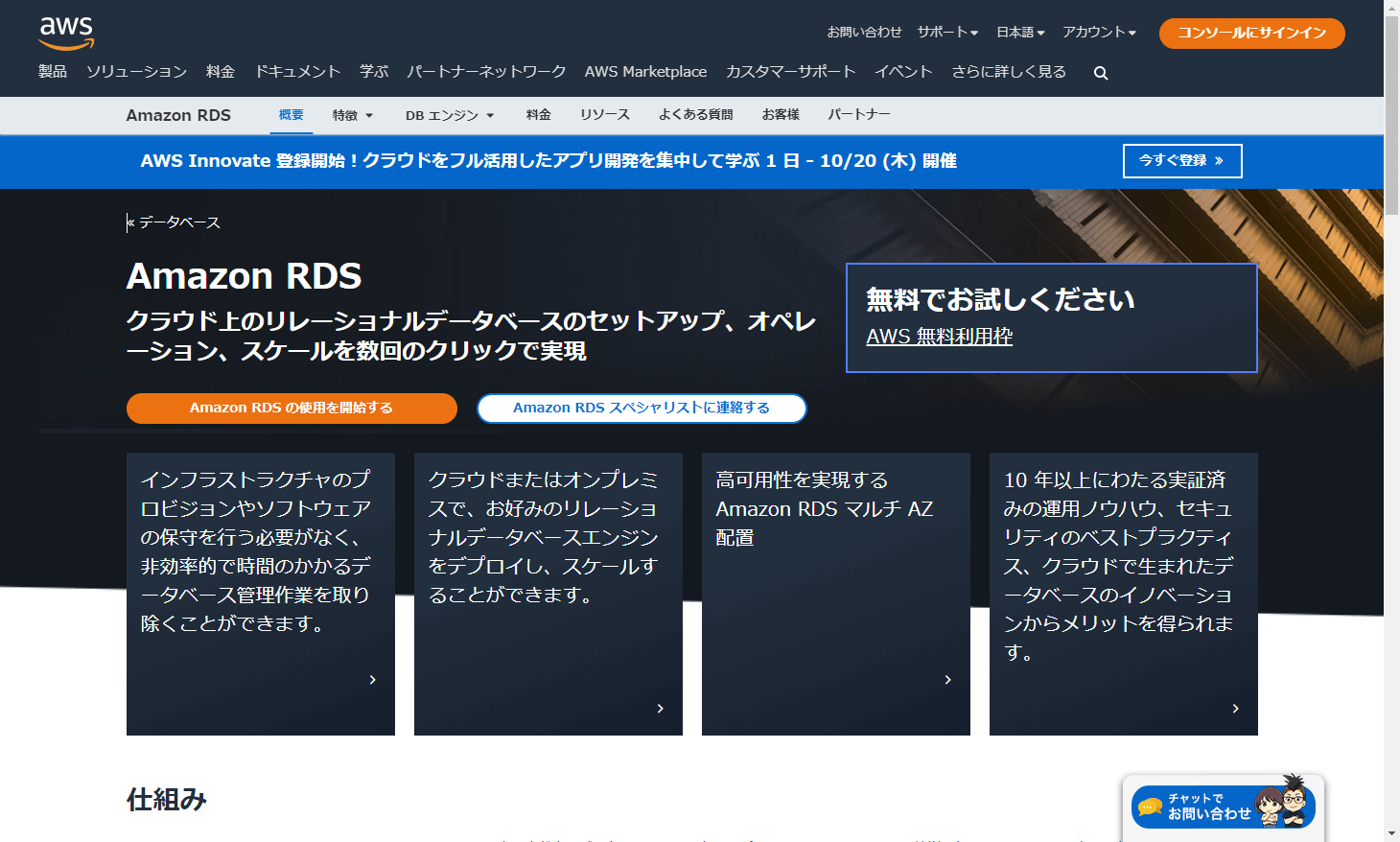The width and height of the screenshot is (1400, 842).
Task: Expand the 特徴 submenu
Action: tap(353, 115)
